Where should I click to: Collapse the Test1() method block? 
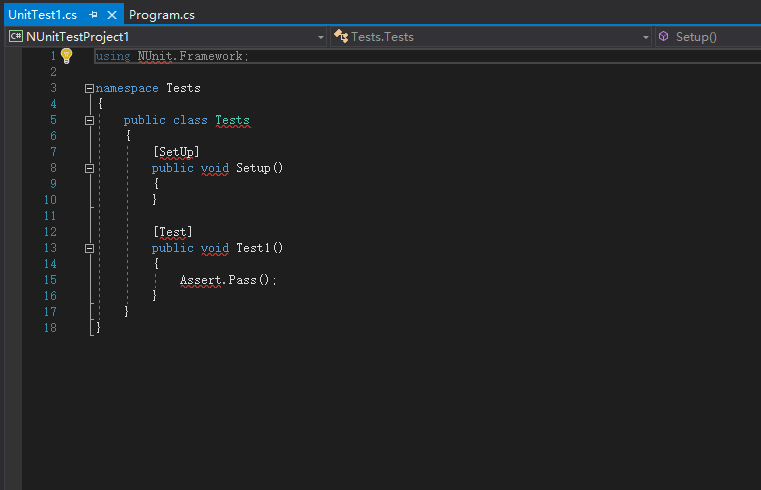click(x=89, y=248)
